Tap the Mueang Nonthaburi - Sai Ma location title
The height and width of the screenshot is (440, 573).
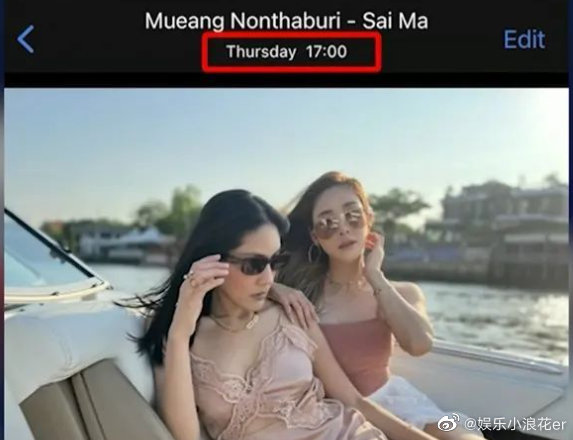click(x=286, y=20)
